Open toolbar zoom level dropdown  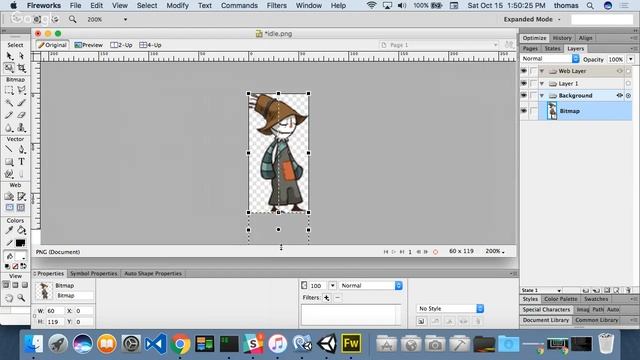(x=125, y=19)
